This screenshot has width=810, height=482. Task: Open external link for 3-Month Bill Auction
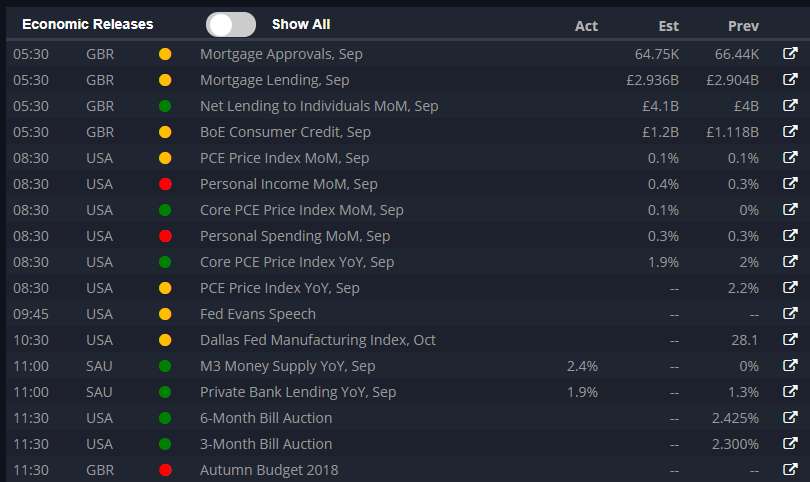(x=790, y=443)
